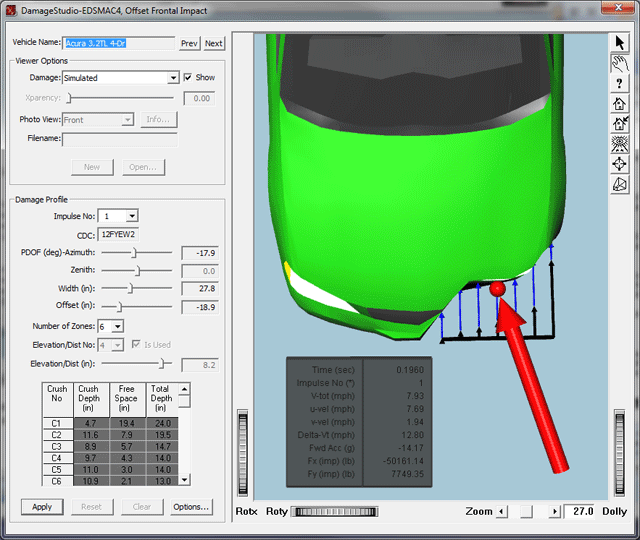Uncheck the Show damage checkbox

188,77
